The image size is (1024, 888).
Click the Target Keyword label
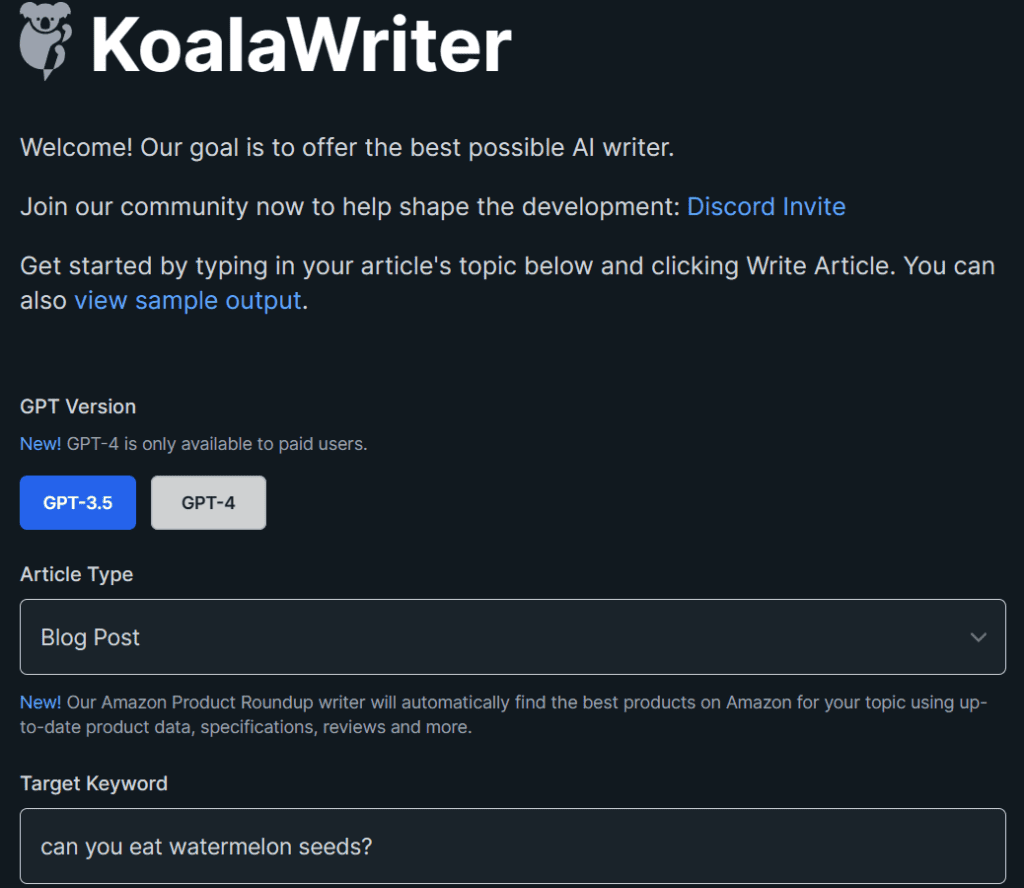(x=93, y=783)
